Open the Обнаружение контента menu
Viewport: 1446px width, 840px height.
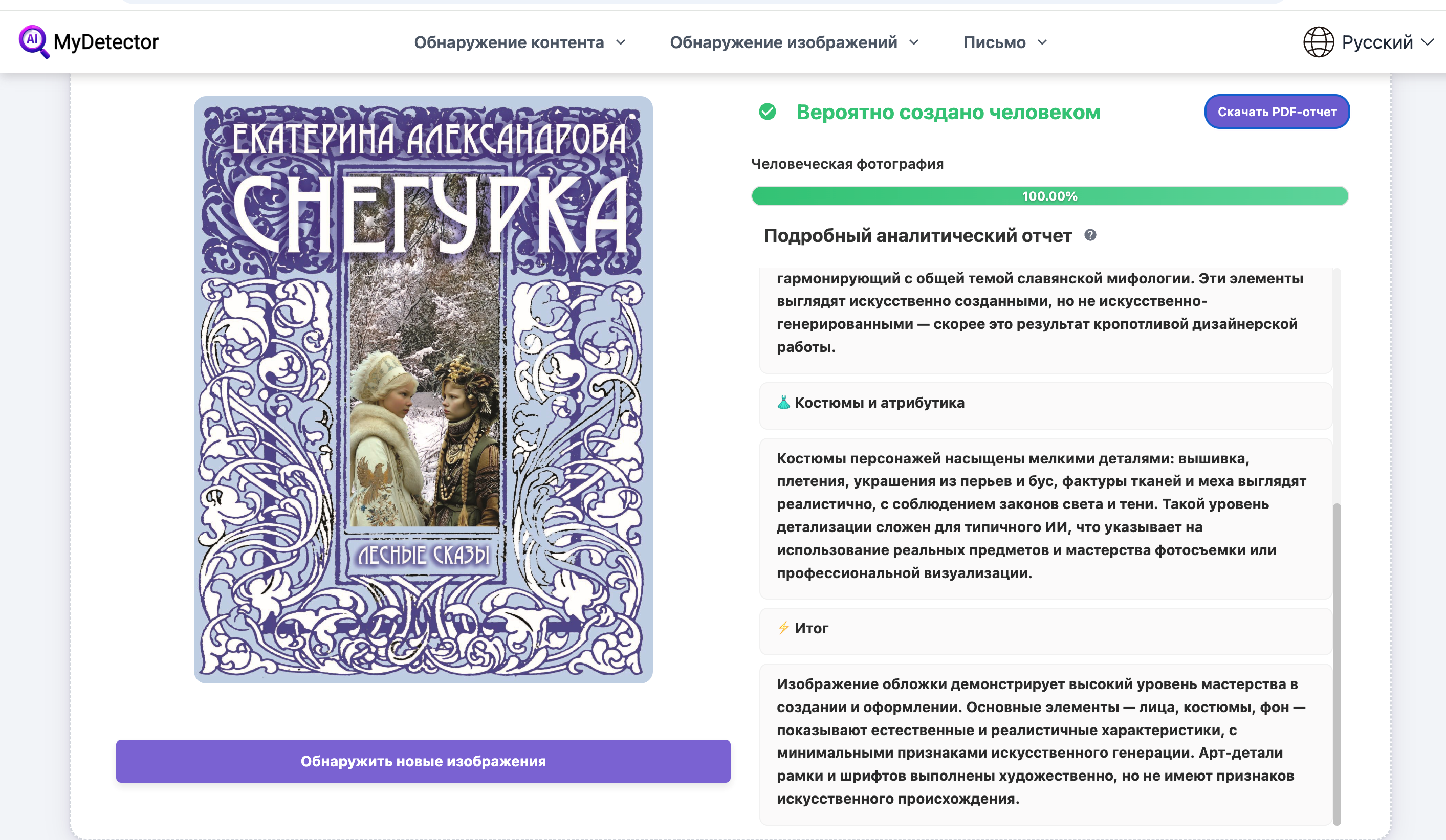[x=509, y=42]
